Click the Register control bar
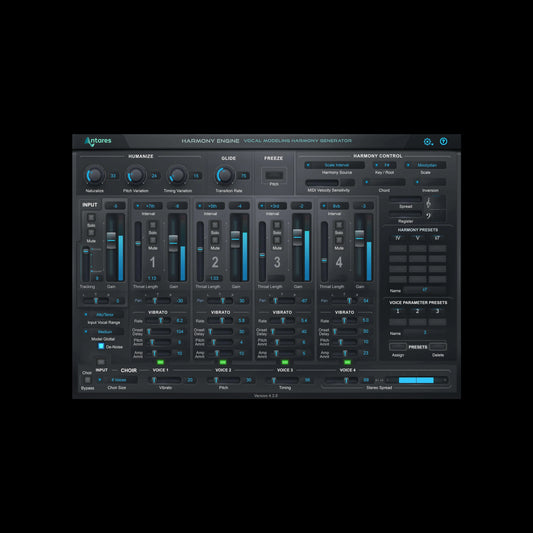Screen dimensions: 533x533 [x=406, y=214]
